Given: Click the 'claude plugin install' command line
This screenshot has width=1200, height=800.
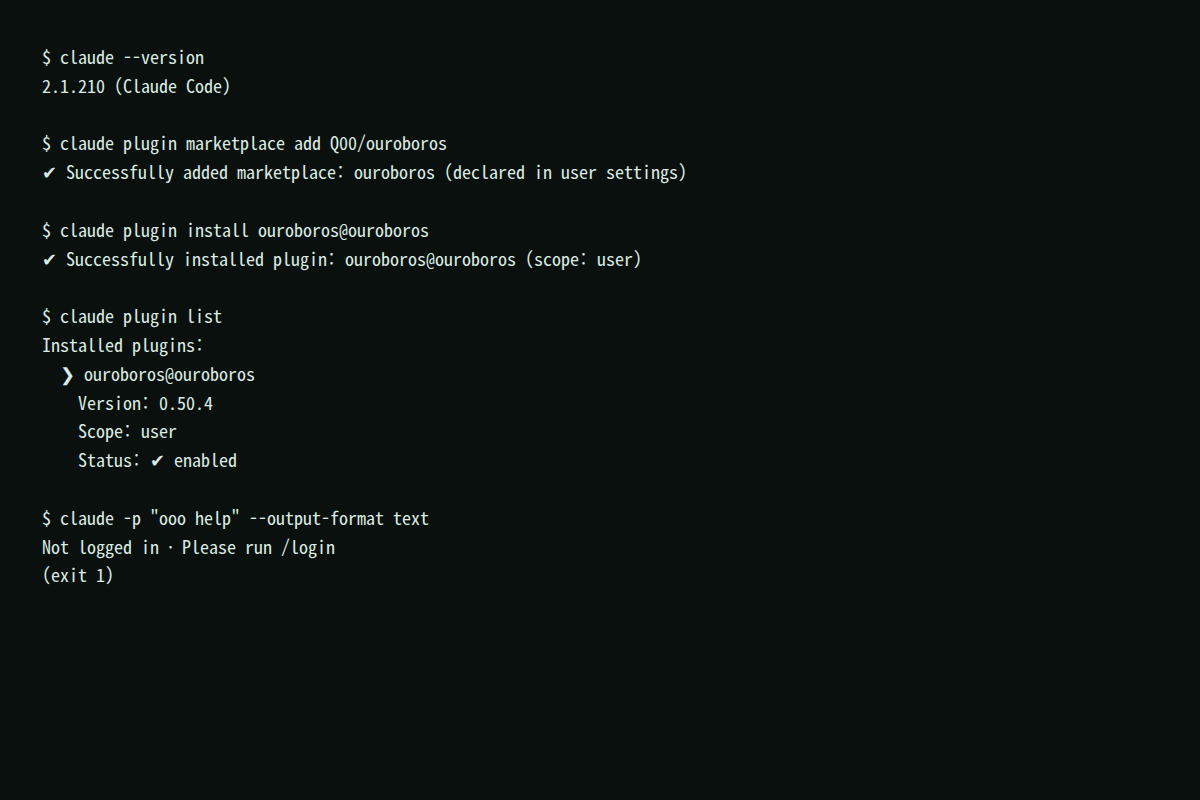Looking at the screenshot, I should point(235,231).
